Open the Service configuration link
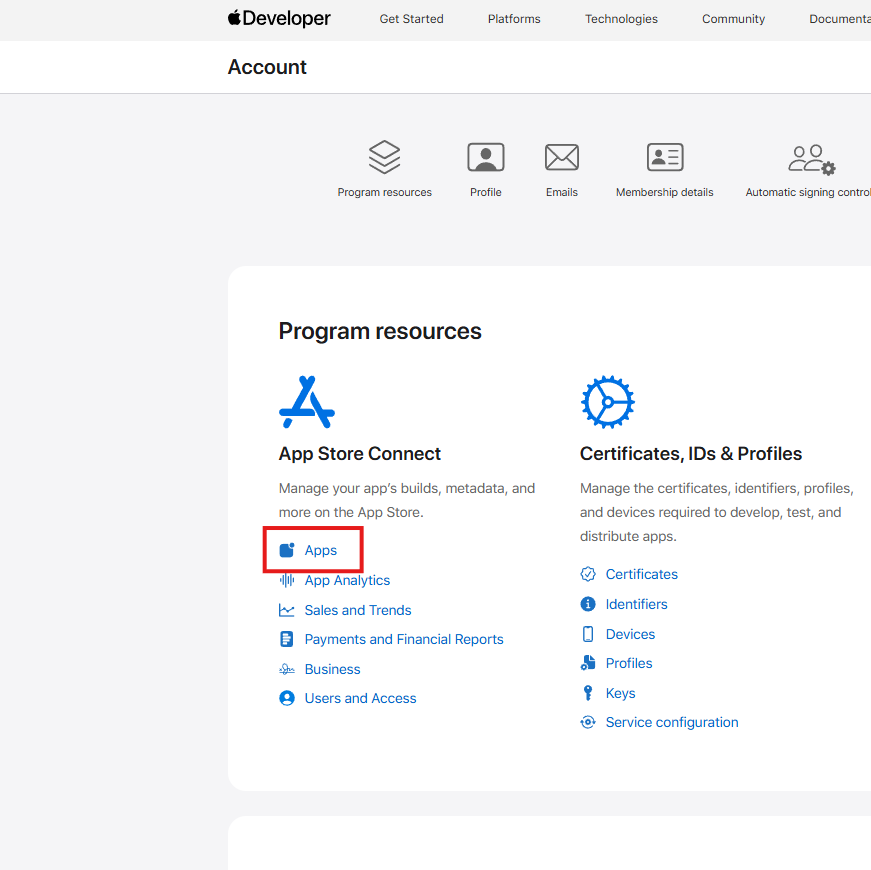 click(x=672, y=722)
